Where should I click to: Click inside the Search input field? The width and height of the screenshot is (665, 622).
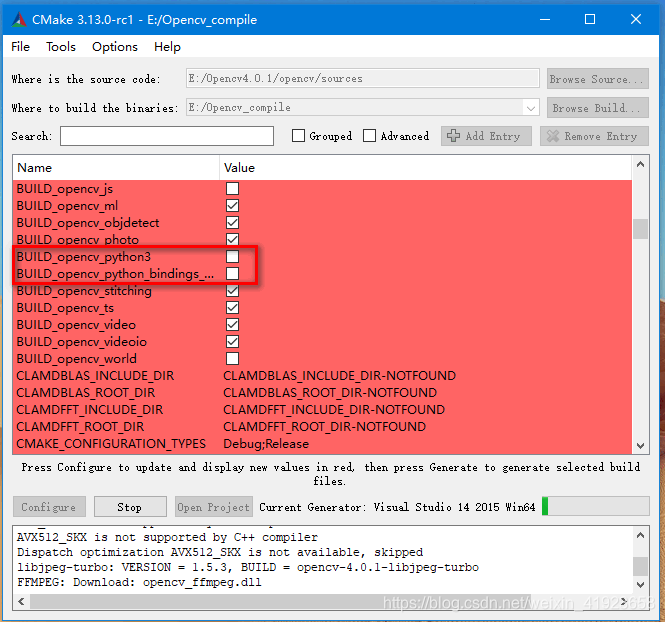(167, 136)
